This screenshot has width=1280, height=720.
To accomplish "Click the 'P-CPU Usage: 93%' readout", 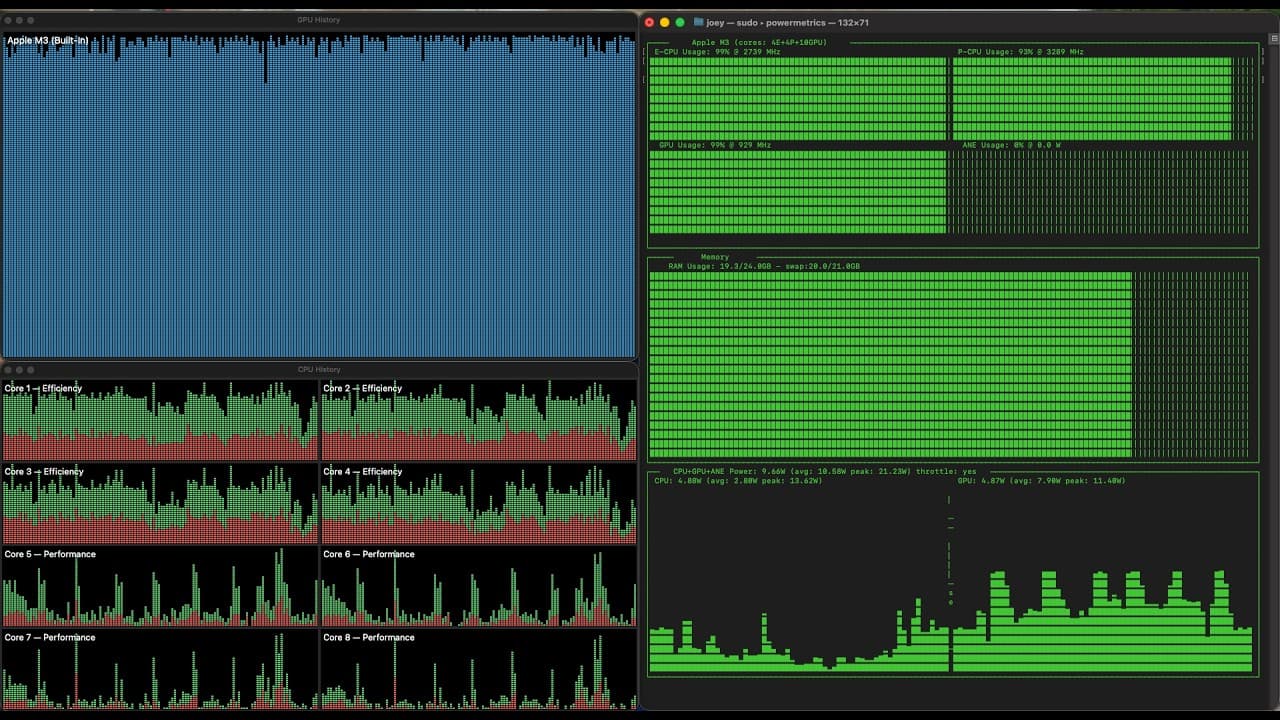I will [1020, 51].
